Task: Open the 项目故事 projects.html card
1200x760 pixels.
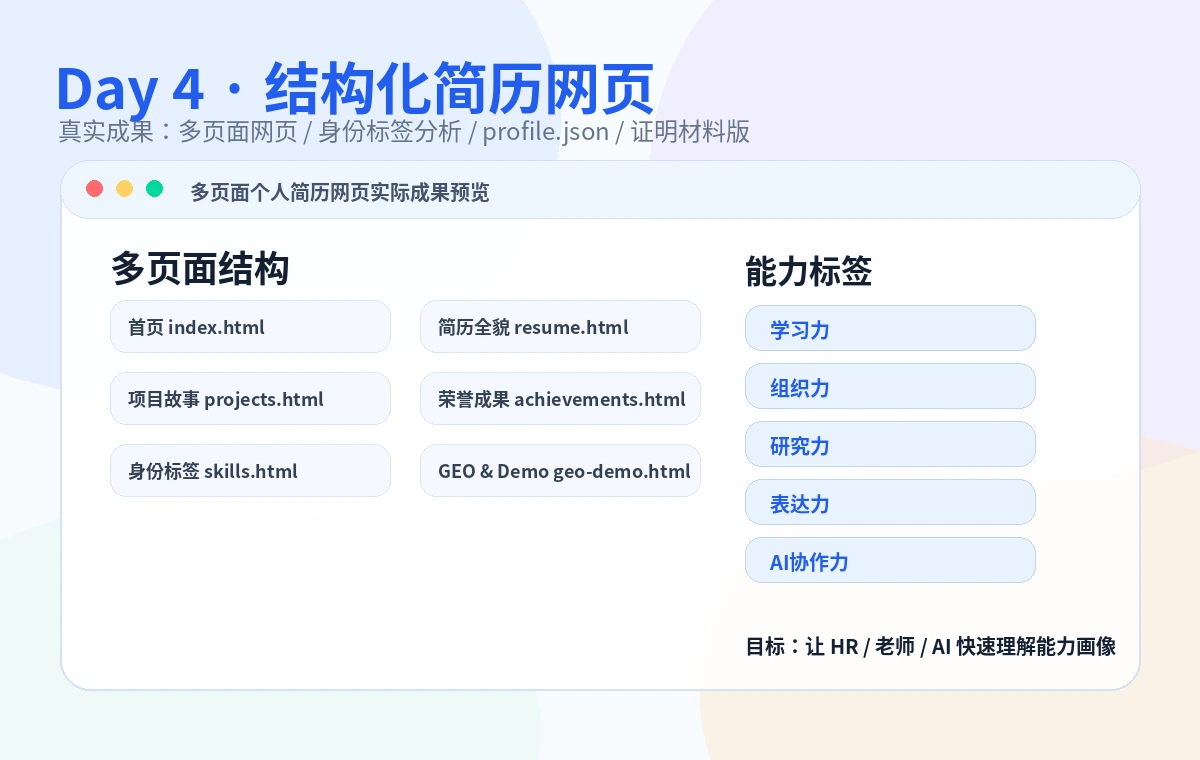Action: tap(250, 399)
